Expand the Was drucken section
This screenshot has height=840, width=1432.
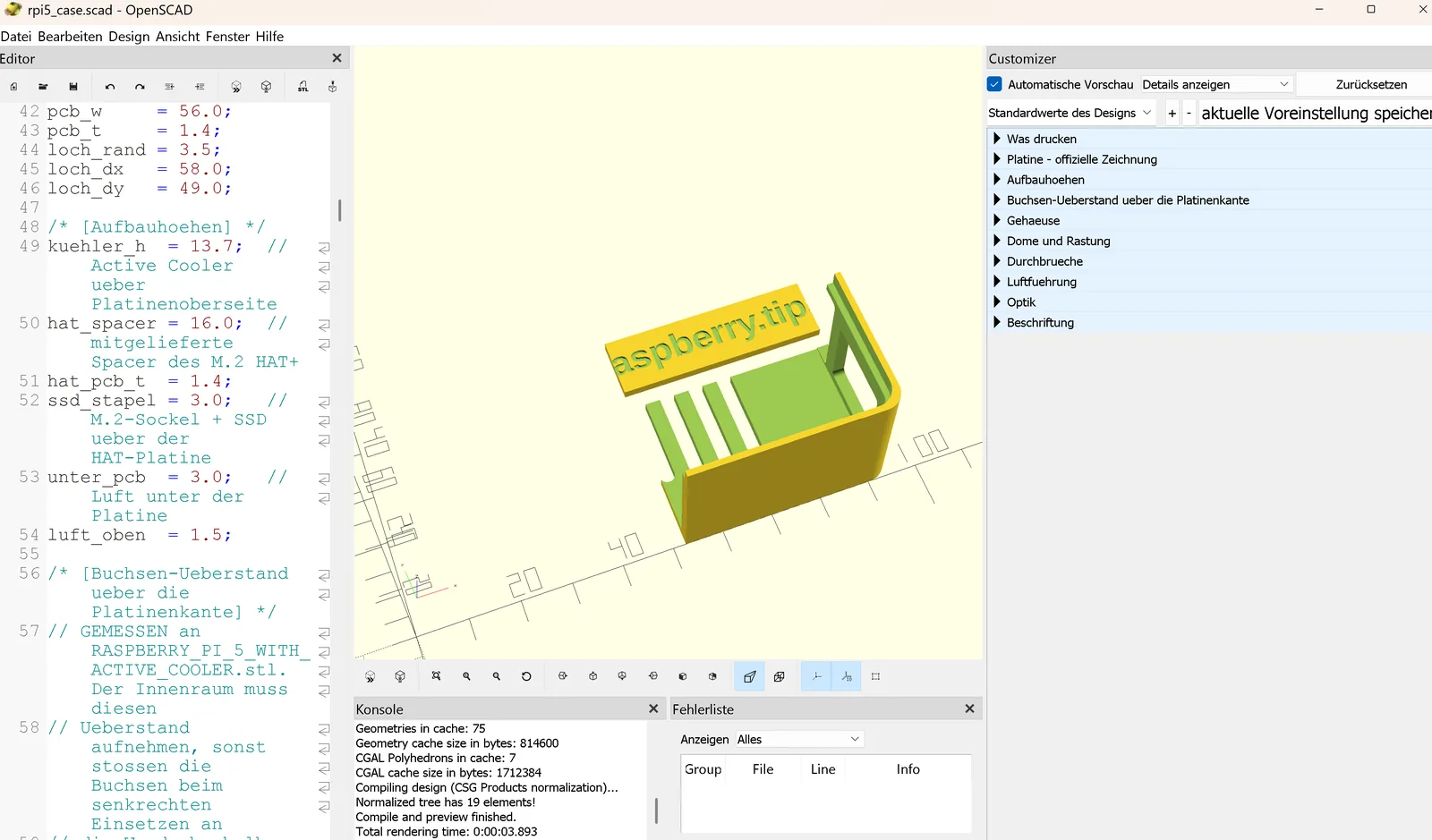click(996, 139)
